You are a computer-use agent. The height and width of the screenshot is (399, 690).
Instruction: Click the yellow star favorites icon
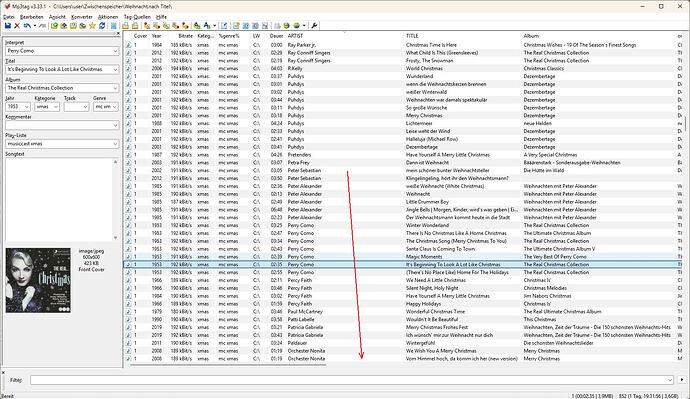(x=92, y=26)
